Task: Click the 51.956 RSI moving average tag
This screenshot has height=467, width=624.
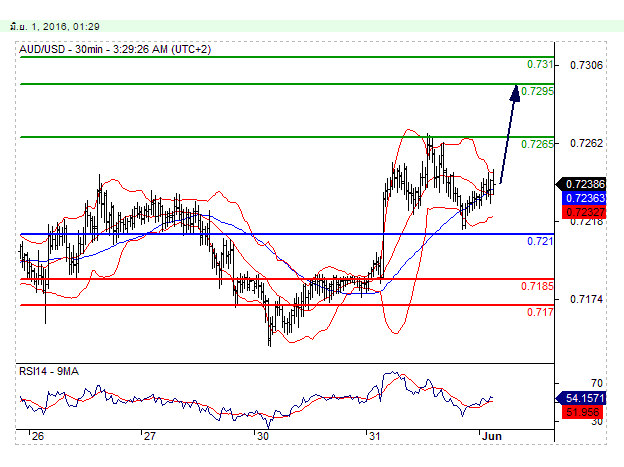Action: (x=584, y=412)
